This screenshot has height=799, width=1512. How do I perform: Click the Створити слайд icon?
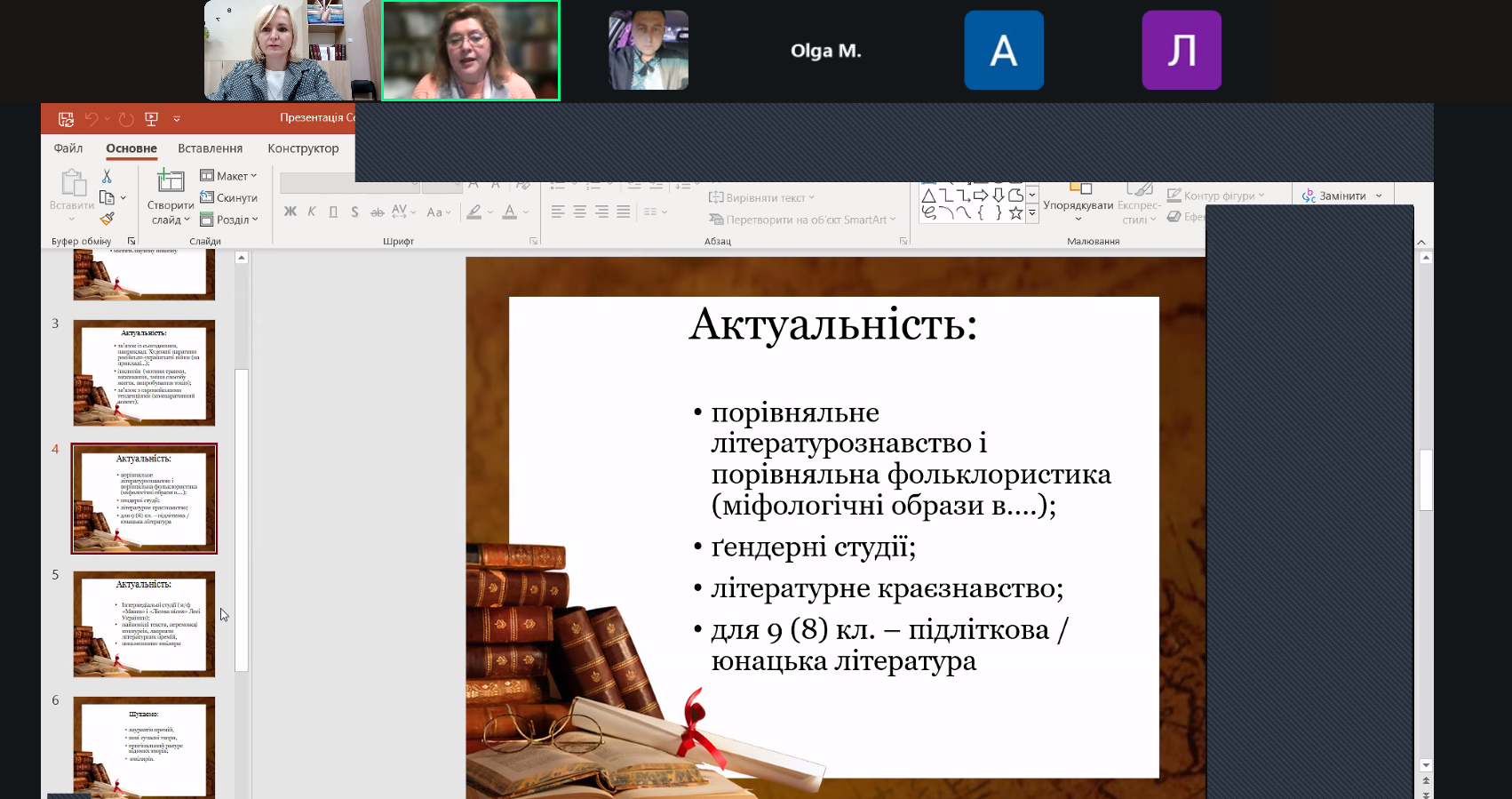(x=170, y=181)
